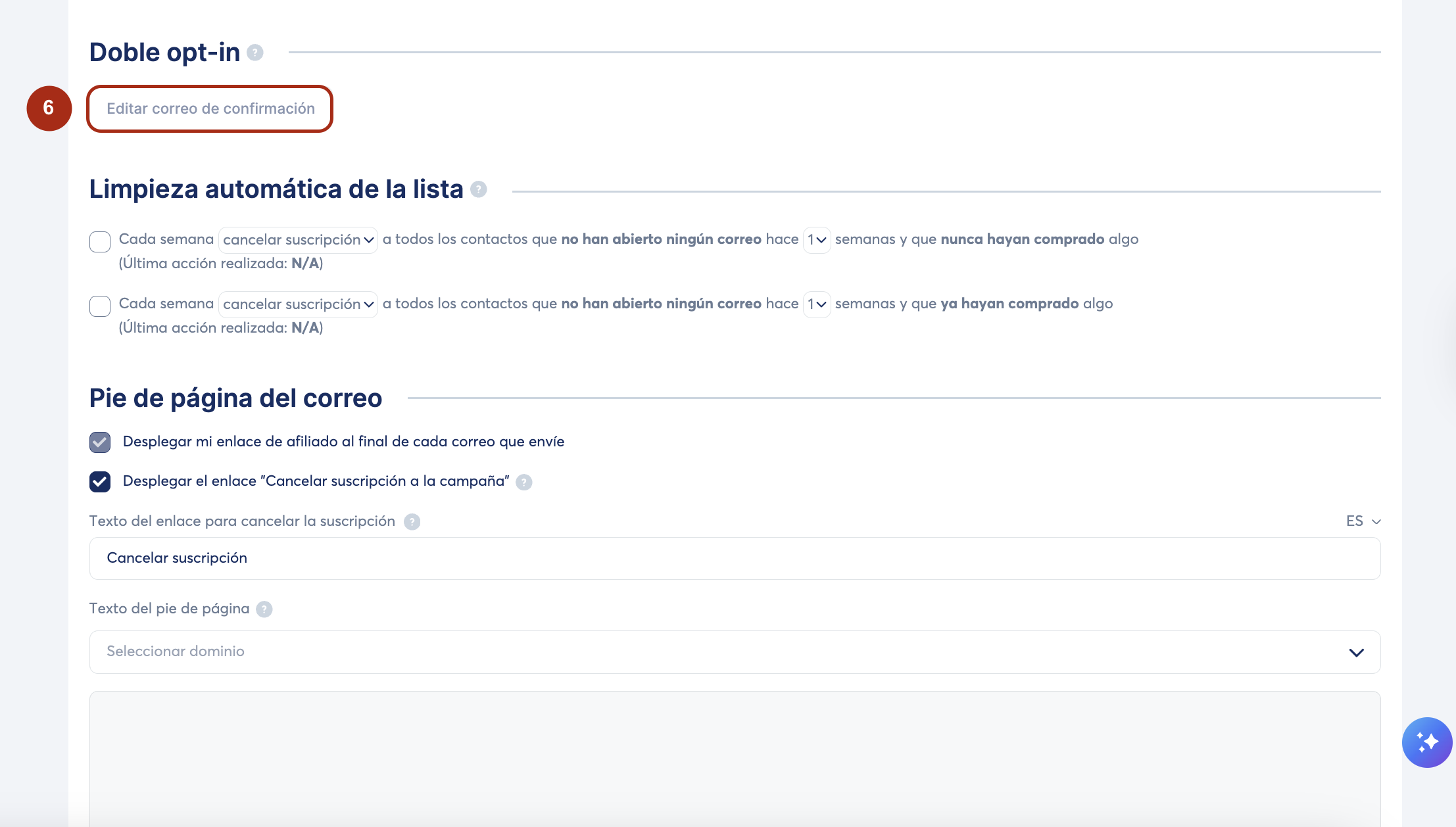Image resolution: width=1456 pixels, height=827 pixels.
Task: Enable weekly cleanup for contacts who already purchased
Action: point(100,306)
